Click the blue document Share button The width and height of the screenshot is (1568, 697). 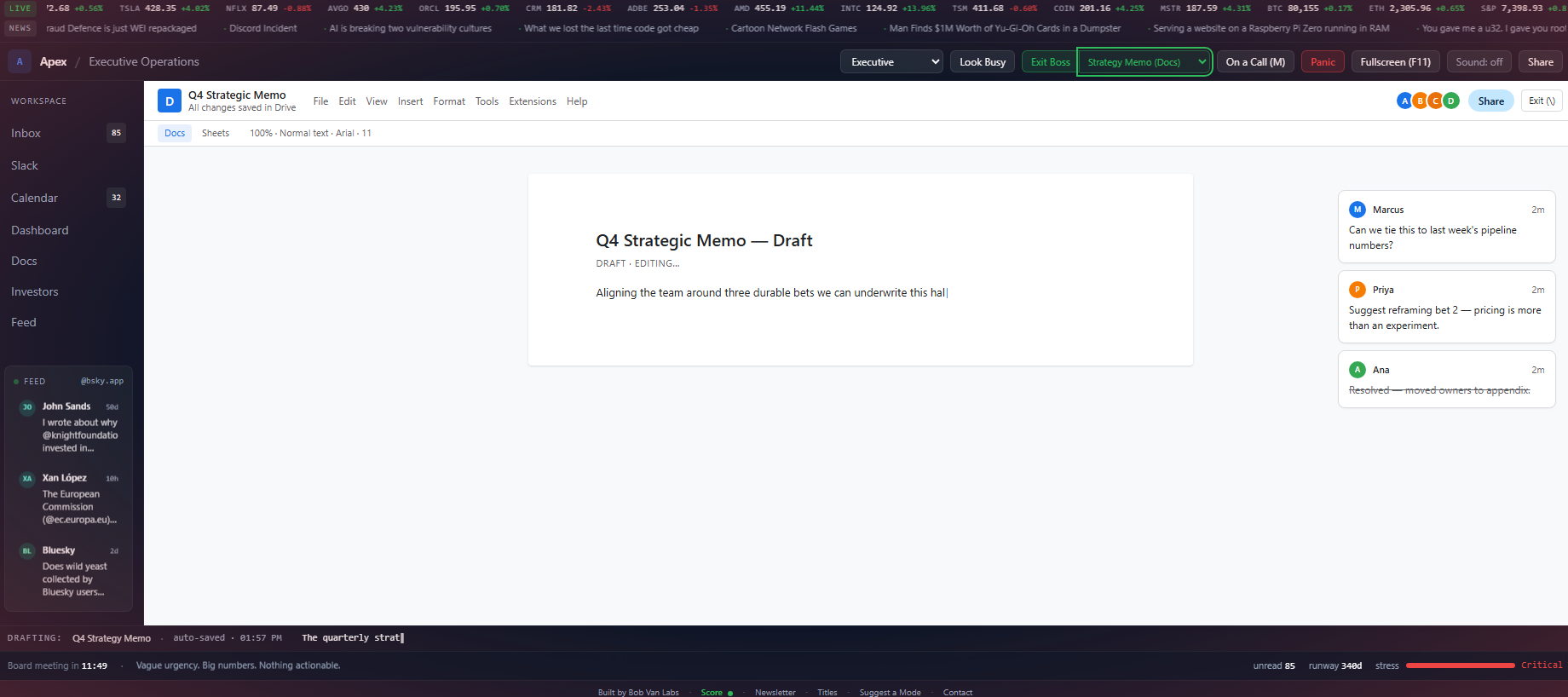tap(1491, 101)
